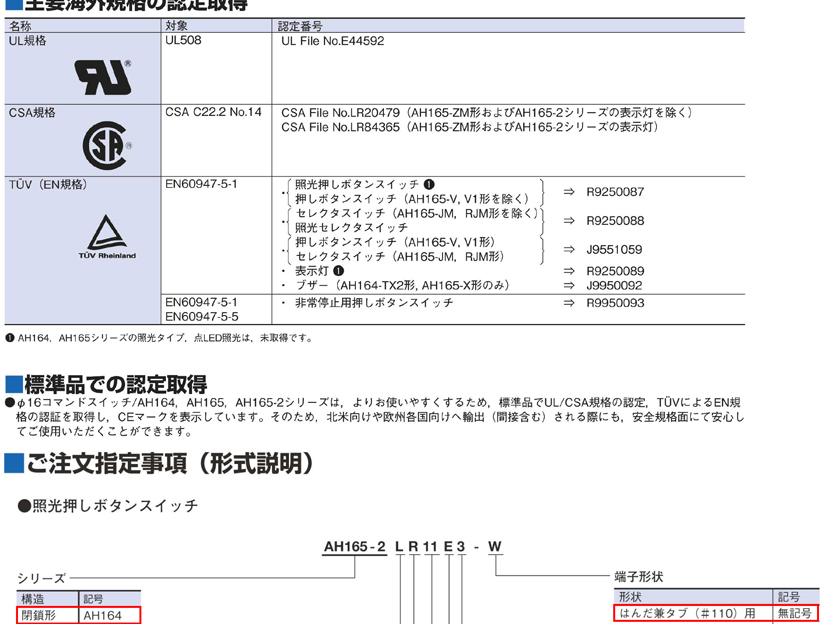The width and height of the screenshot is (830, 624).
Task: Click the 'EN60947-5-5' standard text
Action: point(202,316)
